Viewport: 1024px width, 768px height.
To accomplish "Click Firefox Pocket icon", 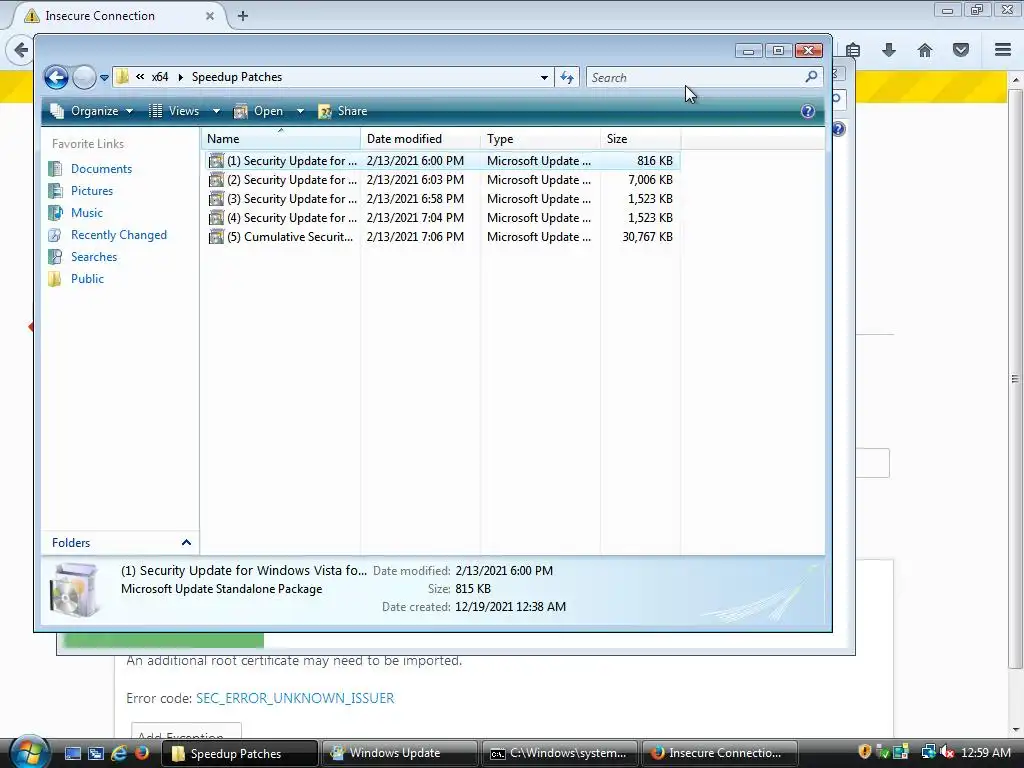I will coord(961,50).
